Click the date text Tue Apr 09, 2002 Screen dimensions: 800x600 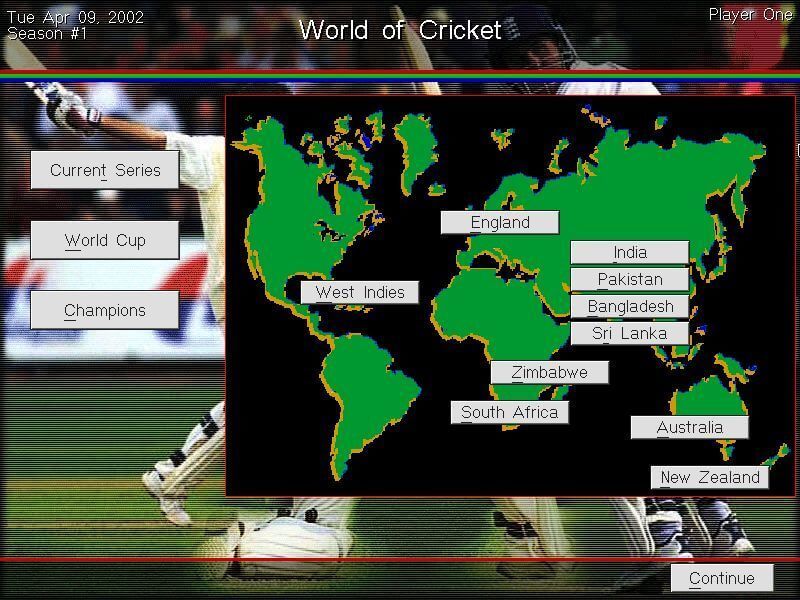click(76, 17)
